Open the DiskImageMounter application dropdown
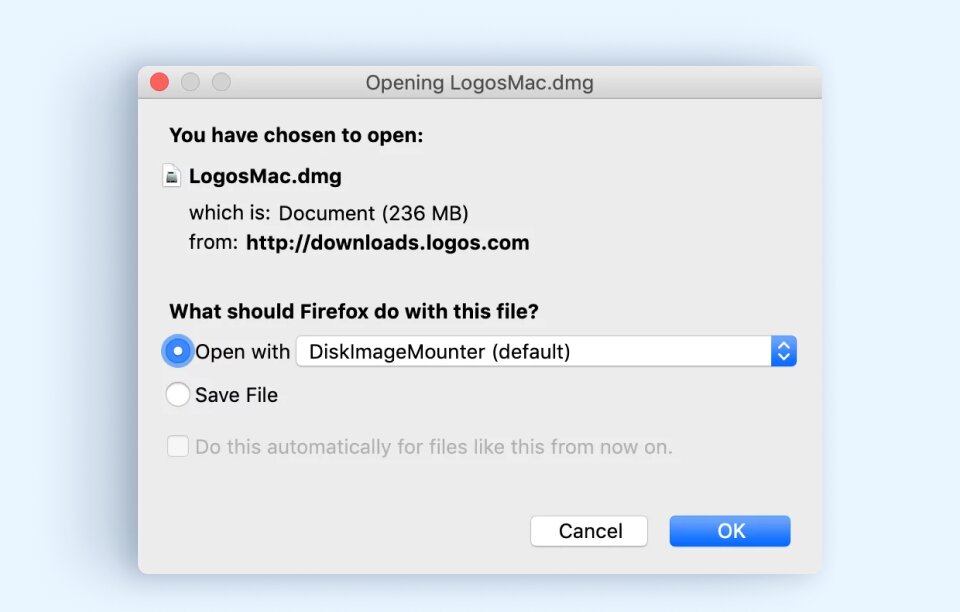The image size is (960, 612). coord(546,351)
